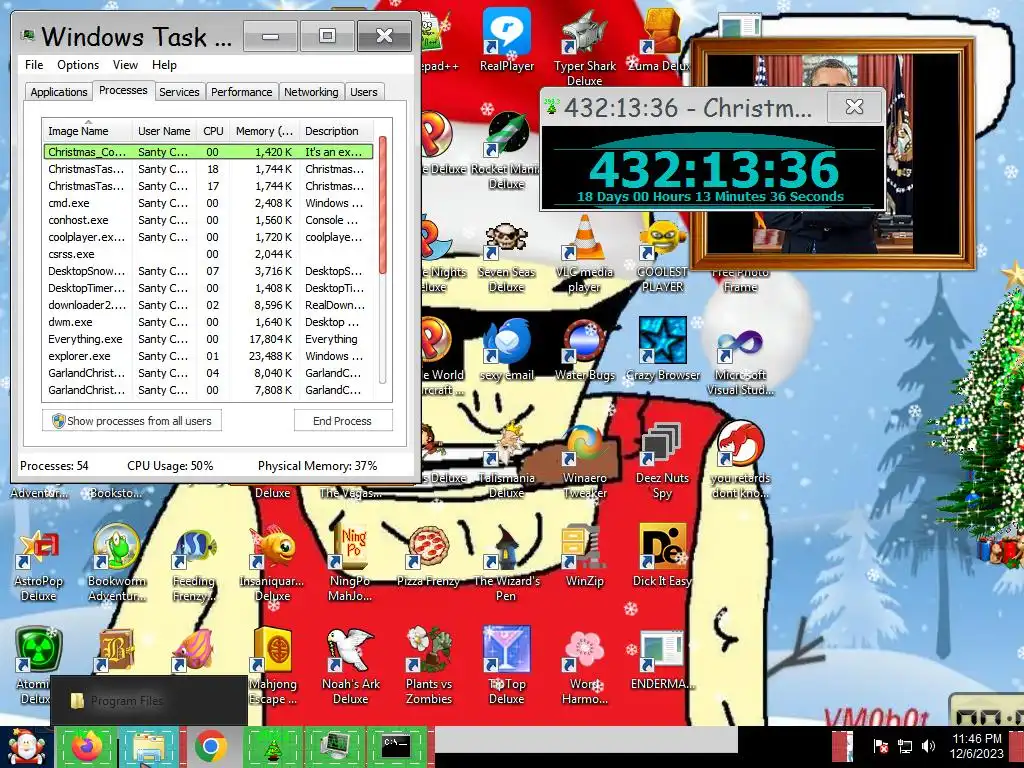
Task: Sort processes by Image Name column
Action: [87, 131]
